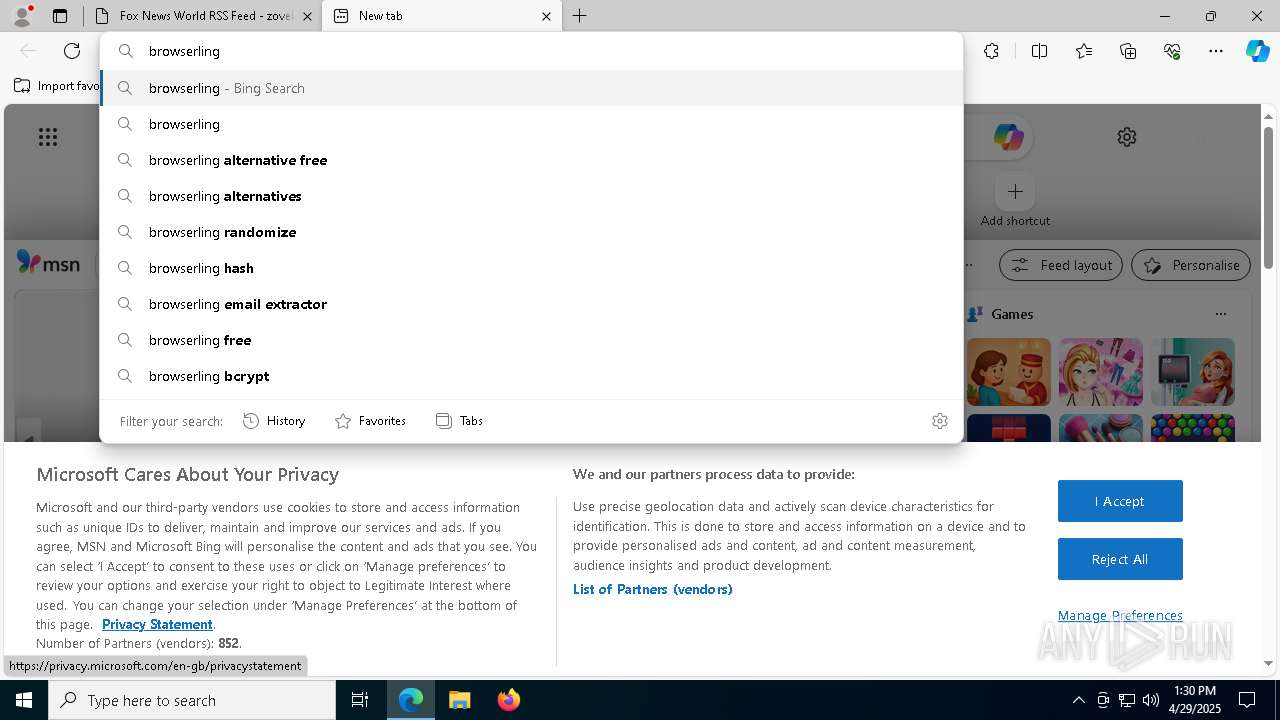This screenshot has width=1280, height=720.
Task: Switch to the Fox News World RSS Feed tab
Action: click(x=202, y=16)
